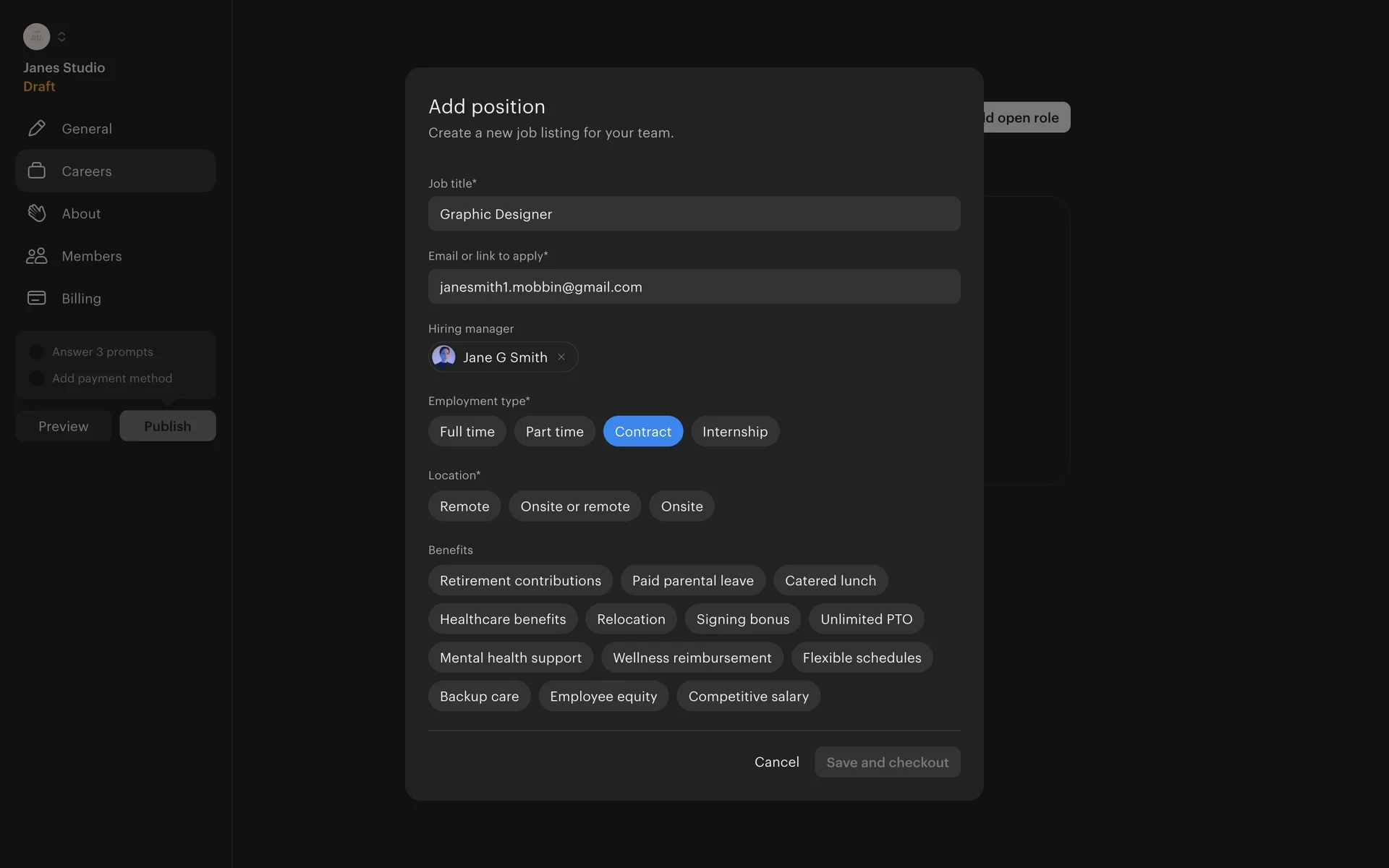Click the Careers briefcase icon
The image size is (1389, 868).
click(x=36, y=171)
